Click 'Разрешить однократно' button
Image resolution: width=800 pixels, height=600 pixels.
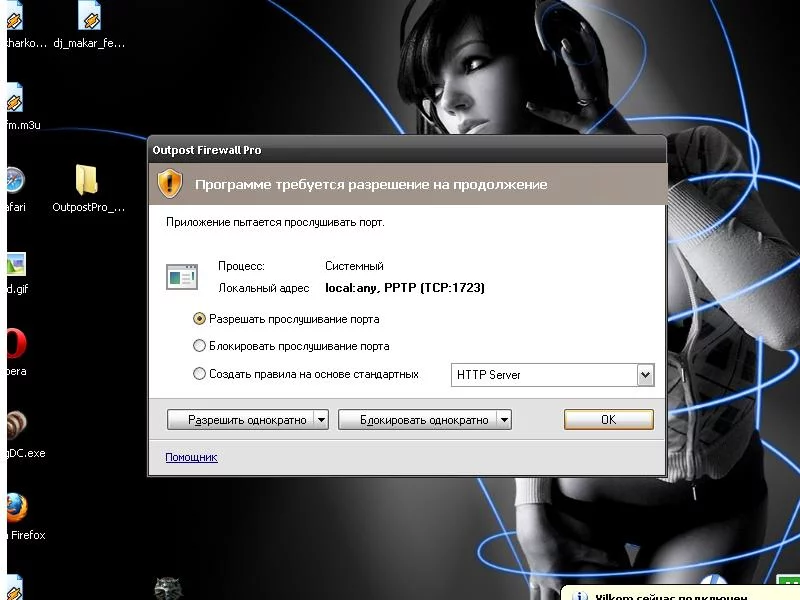241,420
